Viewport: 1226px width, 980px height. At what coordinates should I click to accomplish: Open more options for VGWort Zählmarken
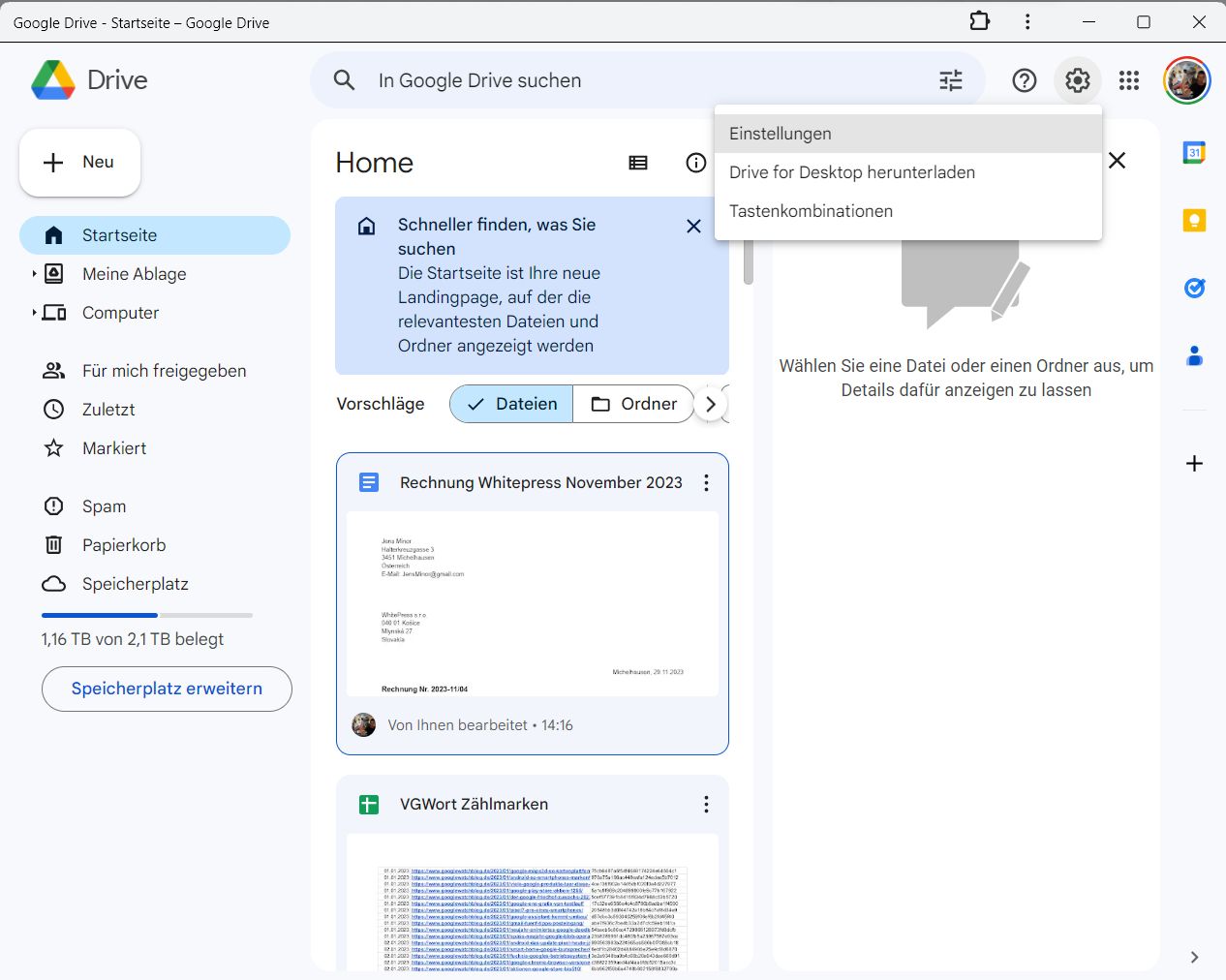pyautogui.click(x=706, y=805)
